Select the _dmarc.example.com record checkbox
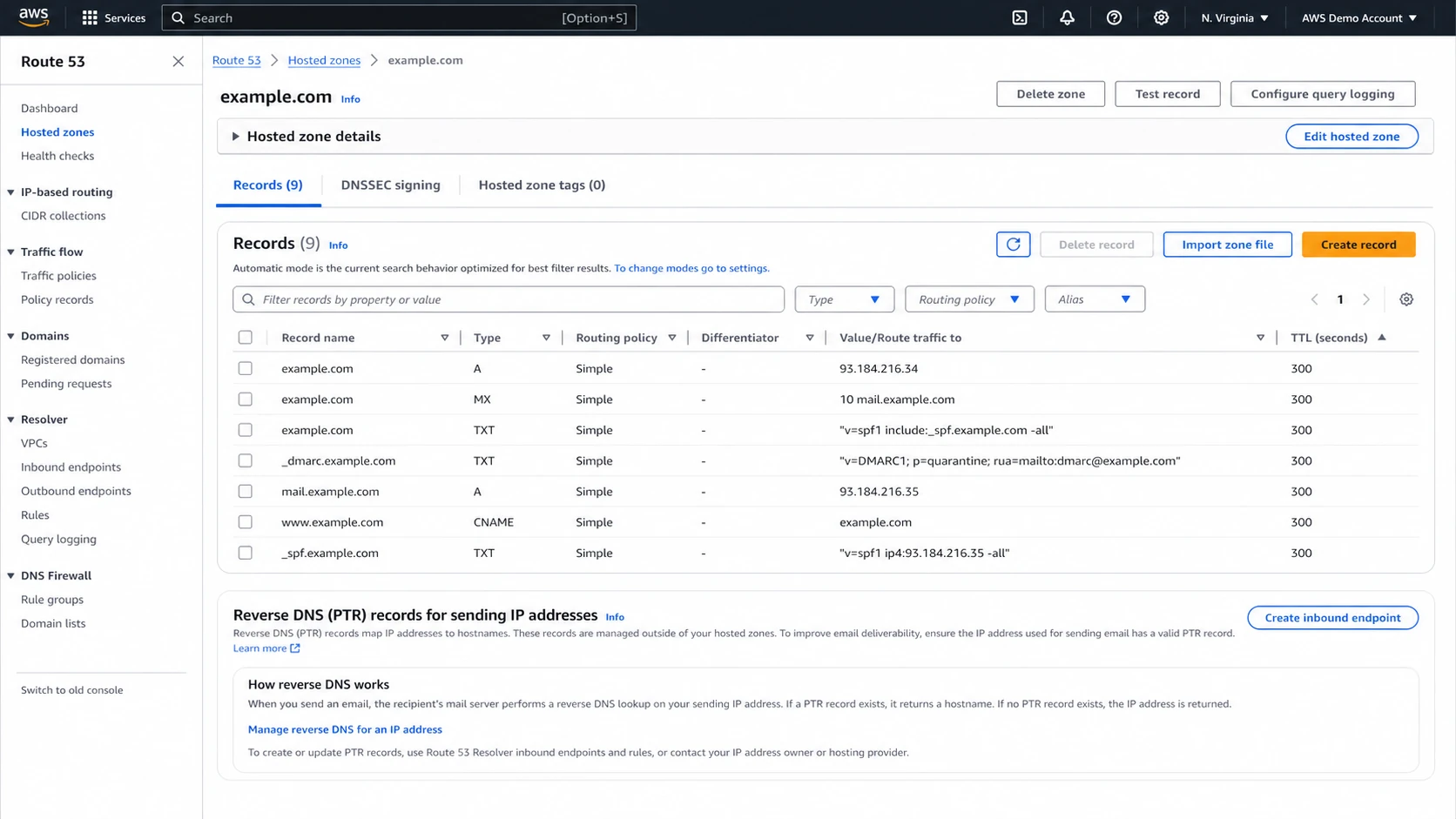 tap(246, 460)
